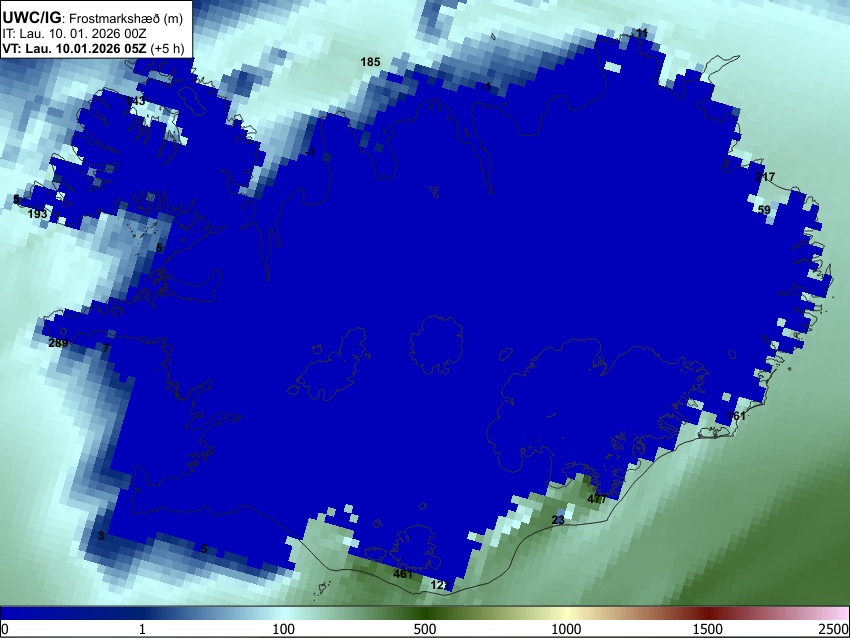Viewport: 850px width, 638px height.
Task: Click the color scale label 0
Action: tap(5, 629)
